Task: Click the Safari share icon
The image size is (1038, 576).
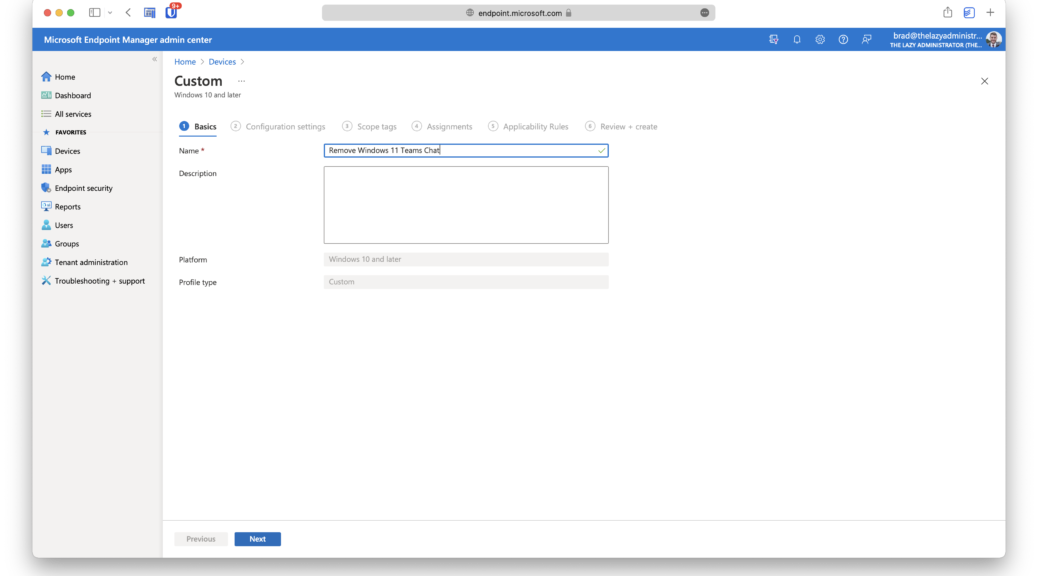Action: pos(948,13)
